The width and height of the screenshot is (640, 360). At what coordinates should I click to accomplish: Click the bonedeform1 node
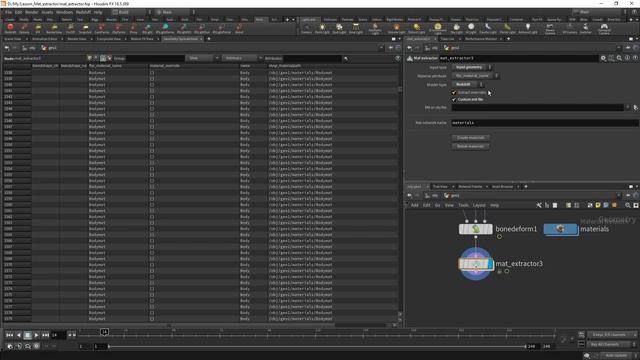[476, 229]
